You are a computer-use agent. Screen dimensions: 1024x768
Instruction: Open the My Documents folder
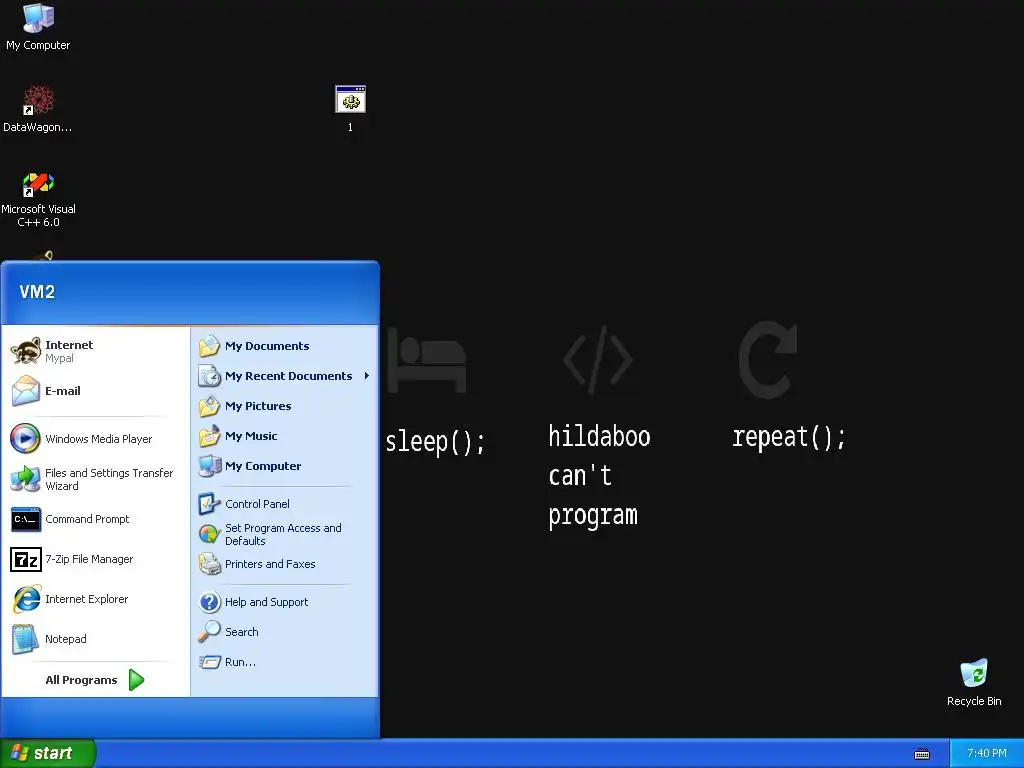click(x=285, y=346)
